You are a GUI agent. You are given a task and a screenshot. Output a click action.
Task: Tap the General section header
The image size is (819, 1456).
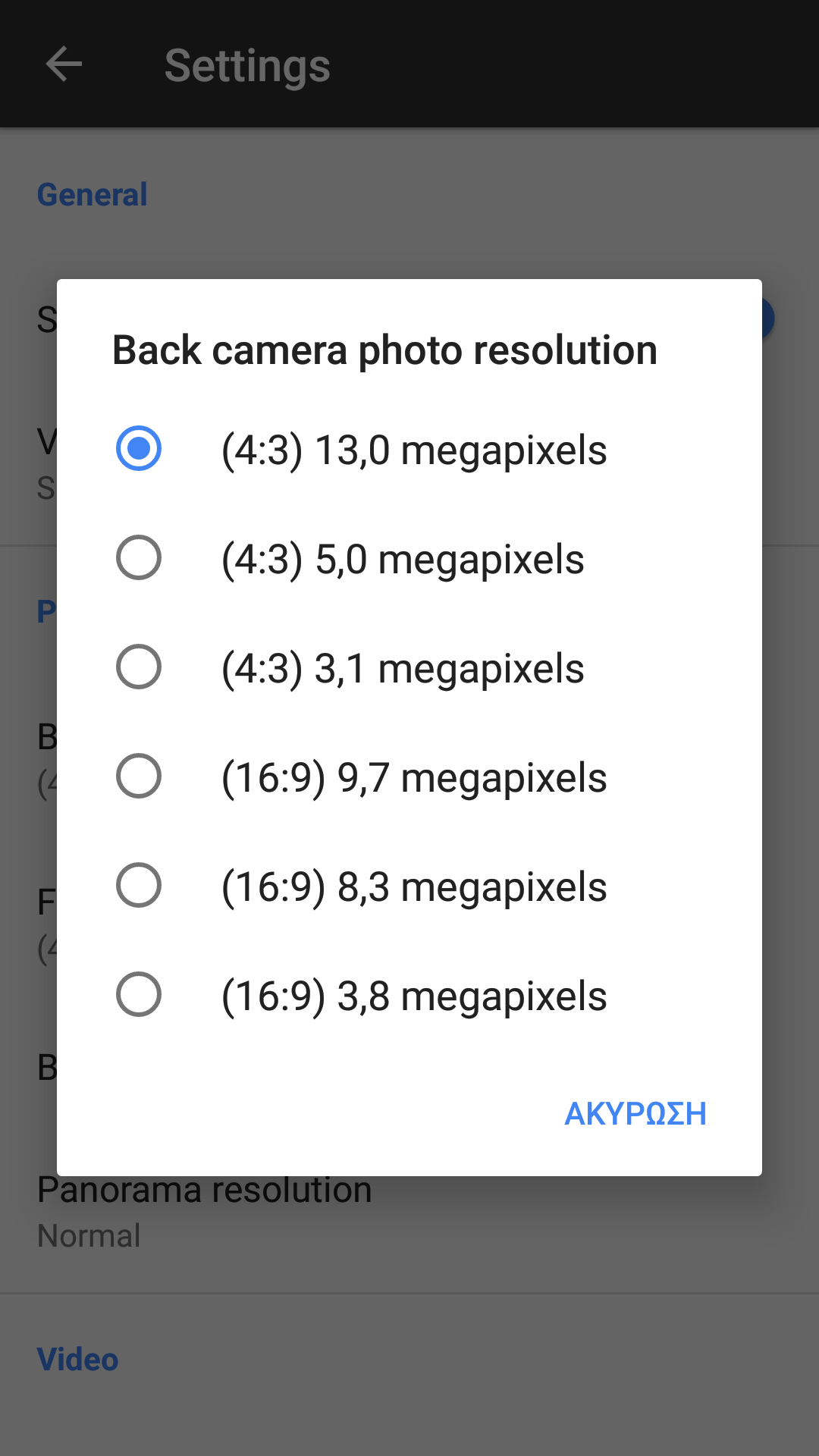93,195
